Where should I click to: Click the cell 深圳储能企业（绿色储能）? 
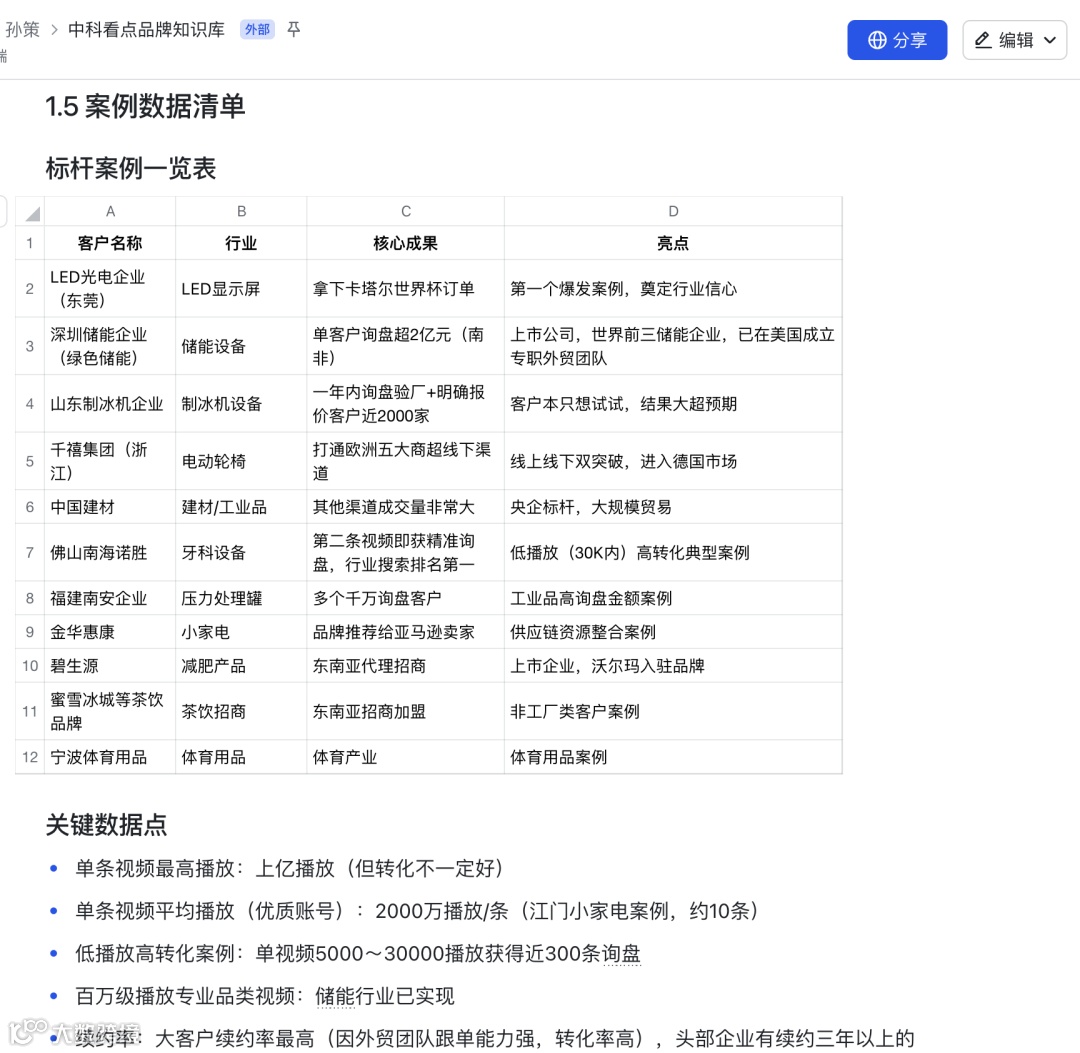point(110,346)
